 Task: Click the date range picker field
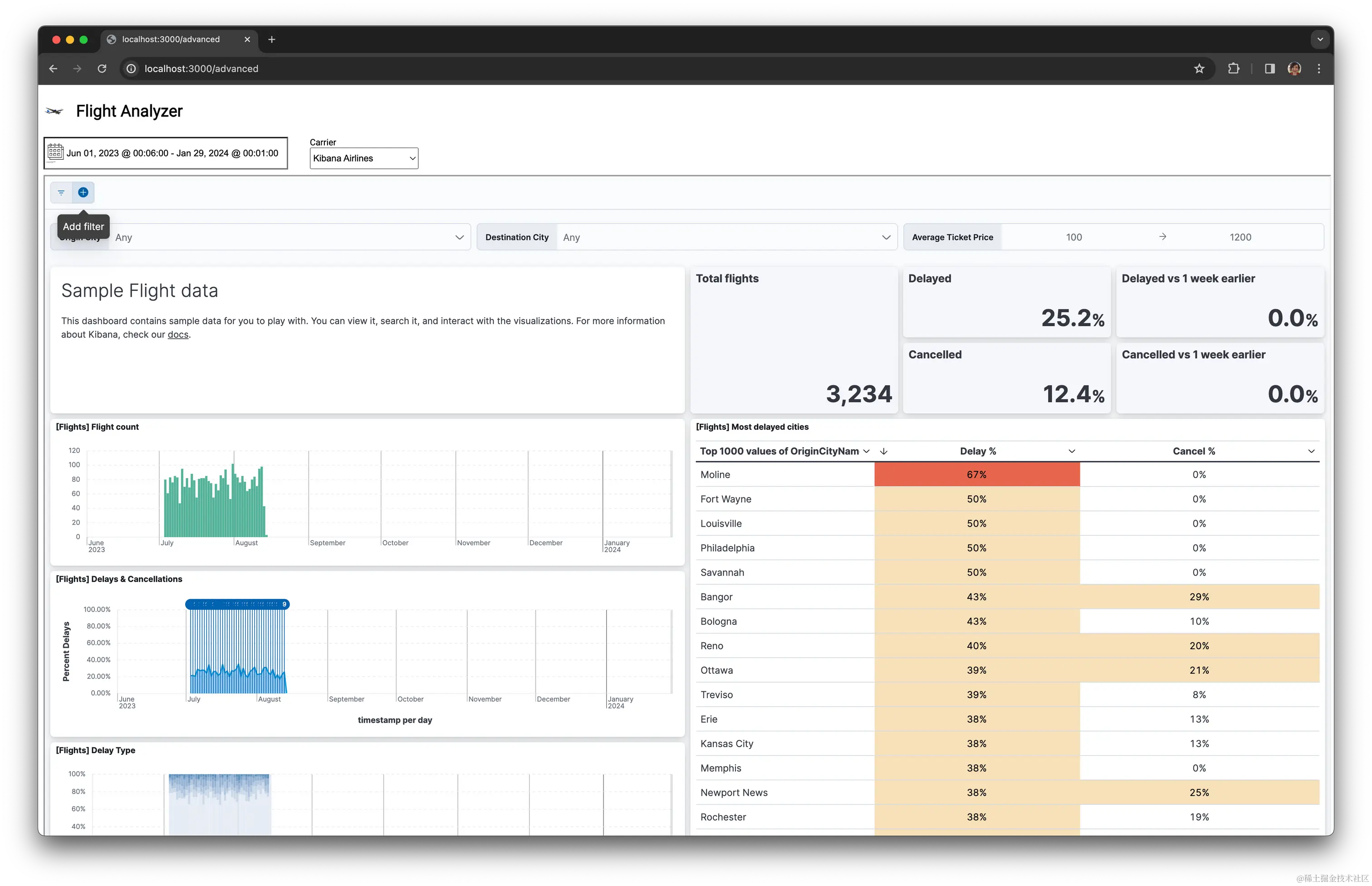[172, 153]
